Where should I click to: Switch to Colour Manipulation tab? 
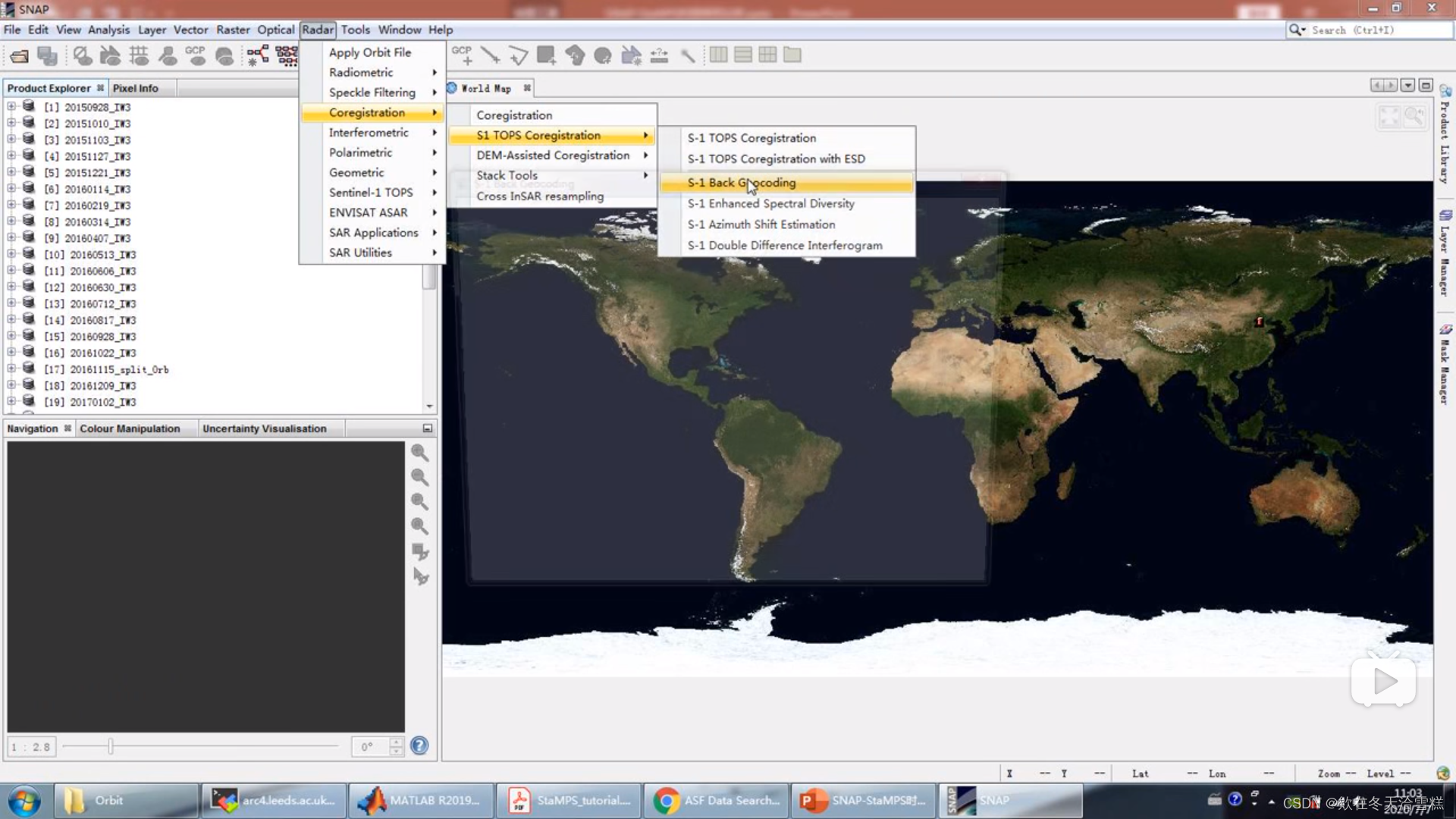(130, 429)
